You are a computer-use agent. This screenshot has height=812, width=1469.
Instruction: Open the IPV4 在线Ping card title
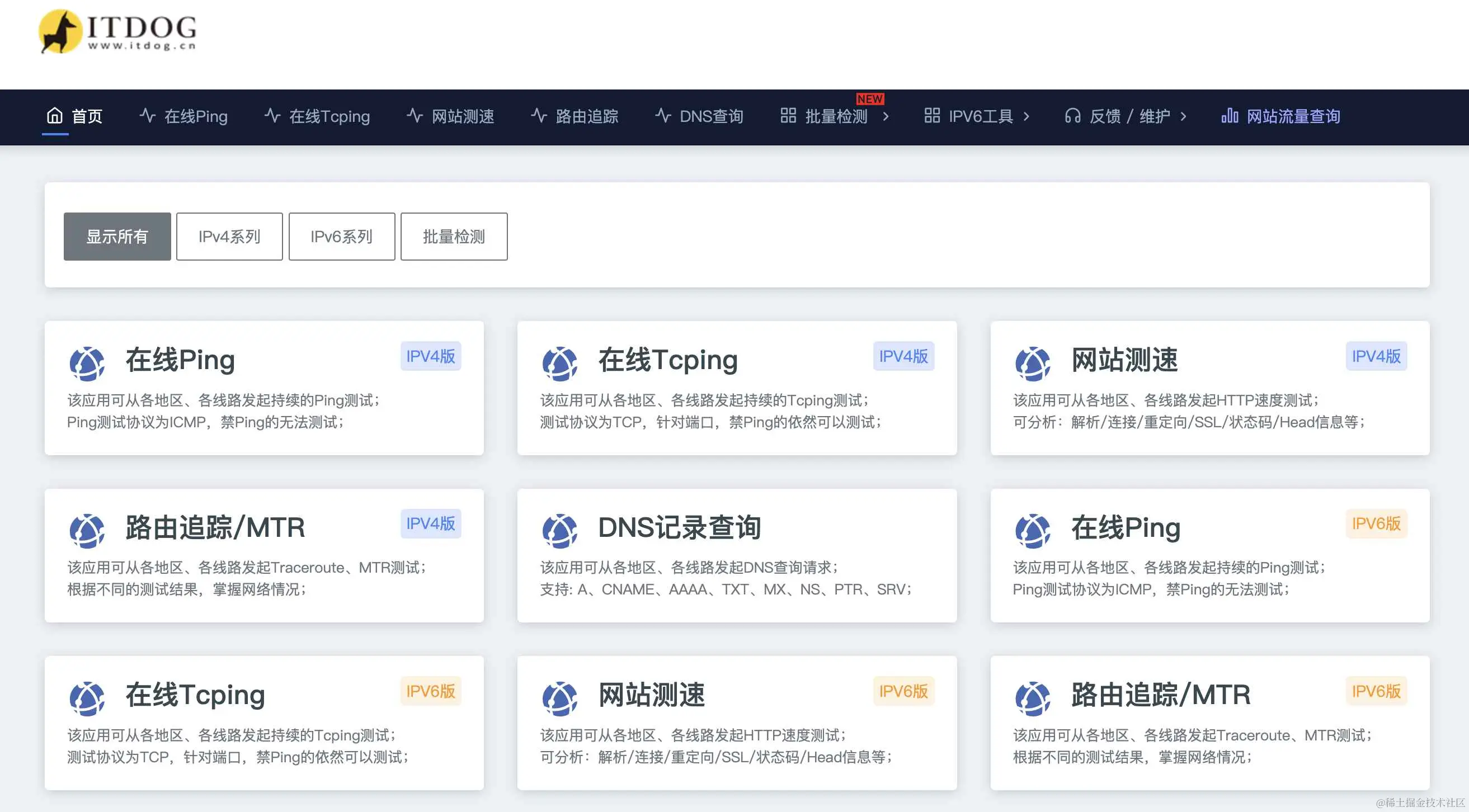point(180,360)
